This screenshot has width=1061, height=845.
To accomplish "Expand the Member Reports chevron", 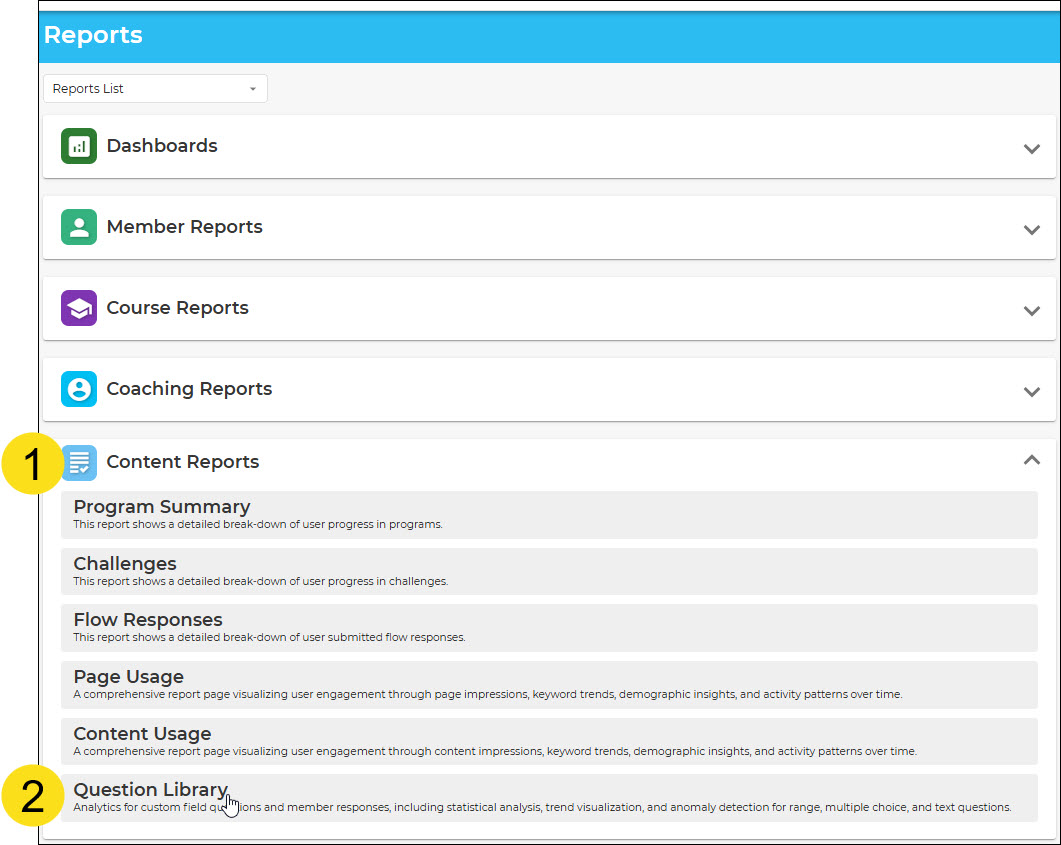I will [1031, 230].
